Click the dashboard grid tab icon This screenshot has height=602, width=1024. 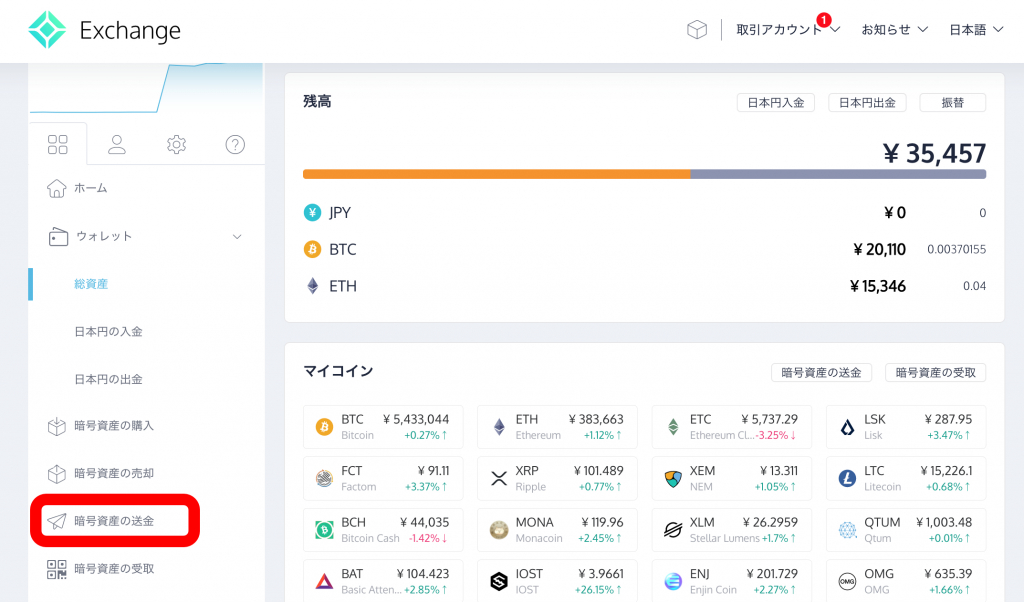coord(58,145)
